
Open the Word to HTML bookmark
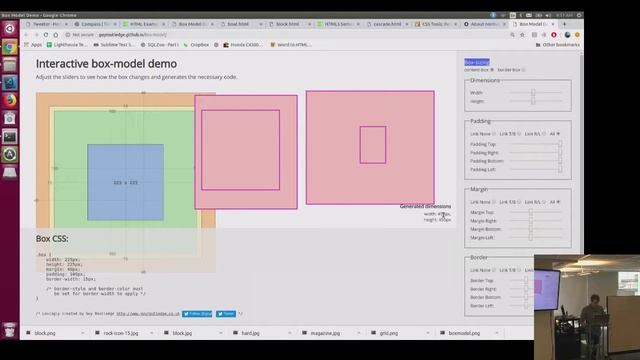(291, 45)
